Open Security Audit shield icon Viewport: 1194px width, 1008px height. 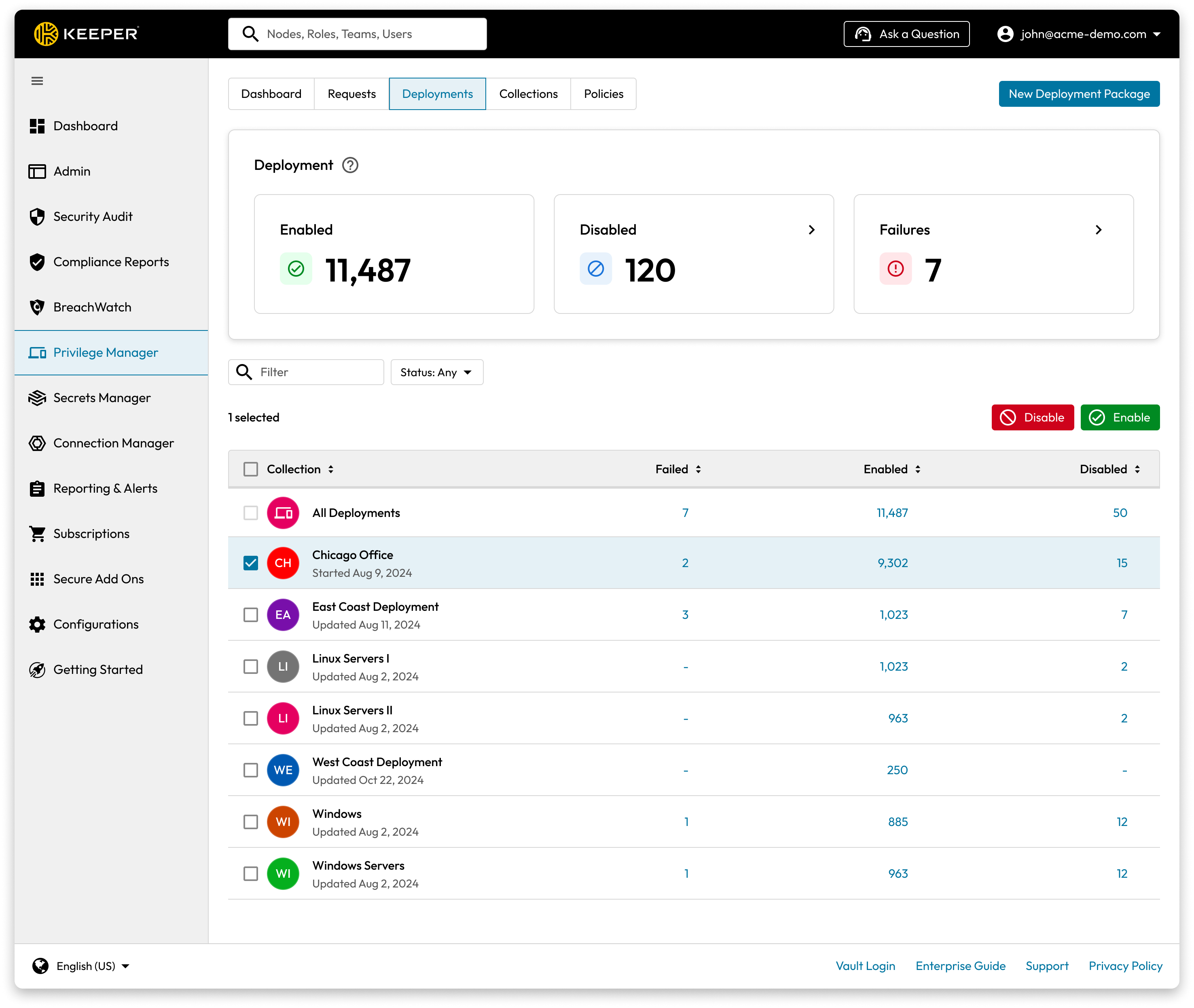click(37, 216)
